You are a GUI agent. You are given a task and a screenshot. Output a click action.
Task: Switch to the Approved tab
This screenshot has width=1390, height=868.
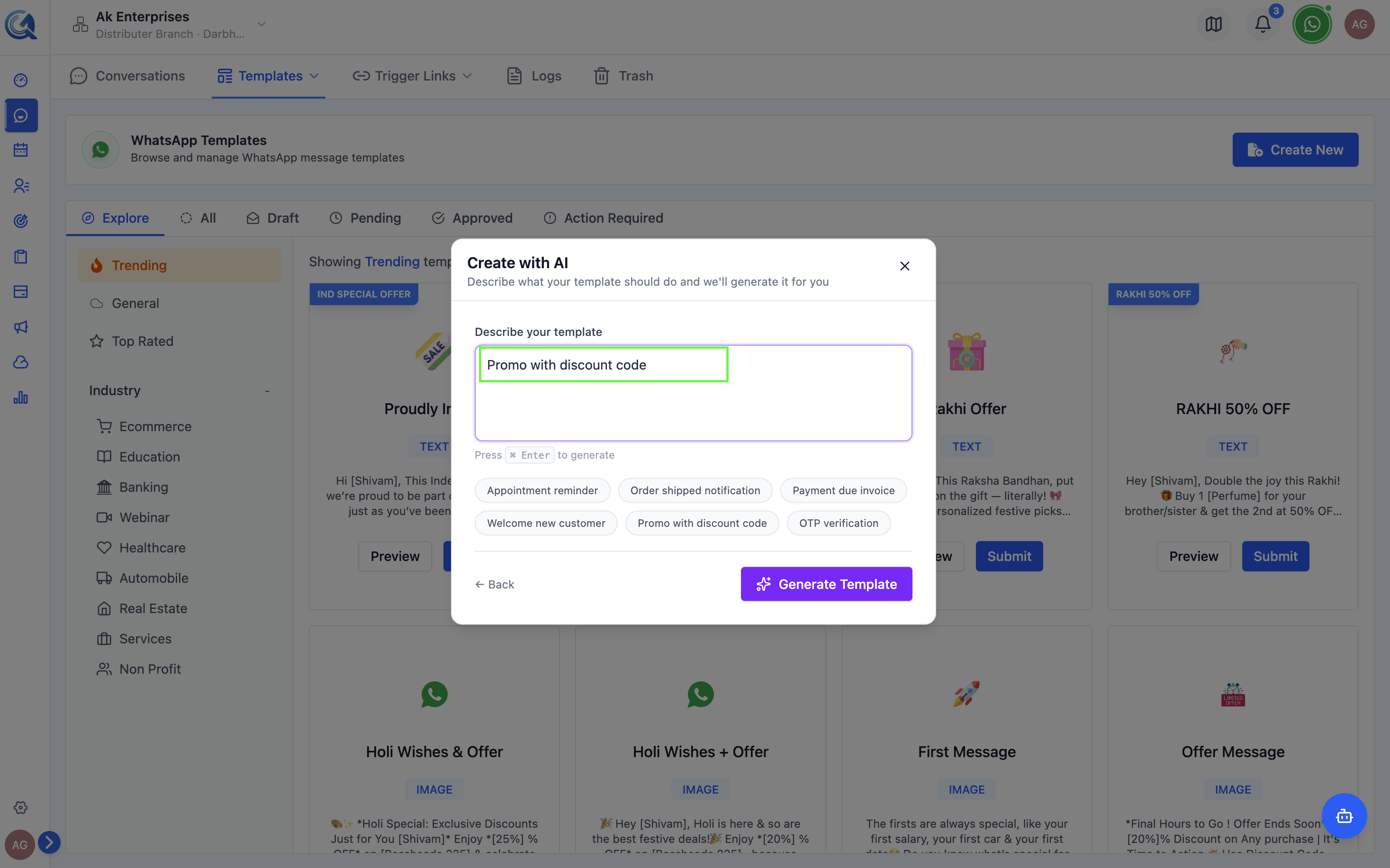pyautogui.click(x=472, y=218)
